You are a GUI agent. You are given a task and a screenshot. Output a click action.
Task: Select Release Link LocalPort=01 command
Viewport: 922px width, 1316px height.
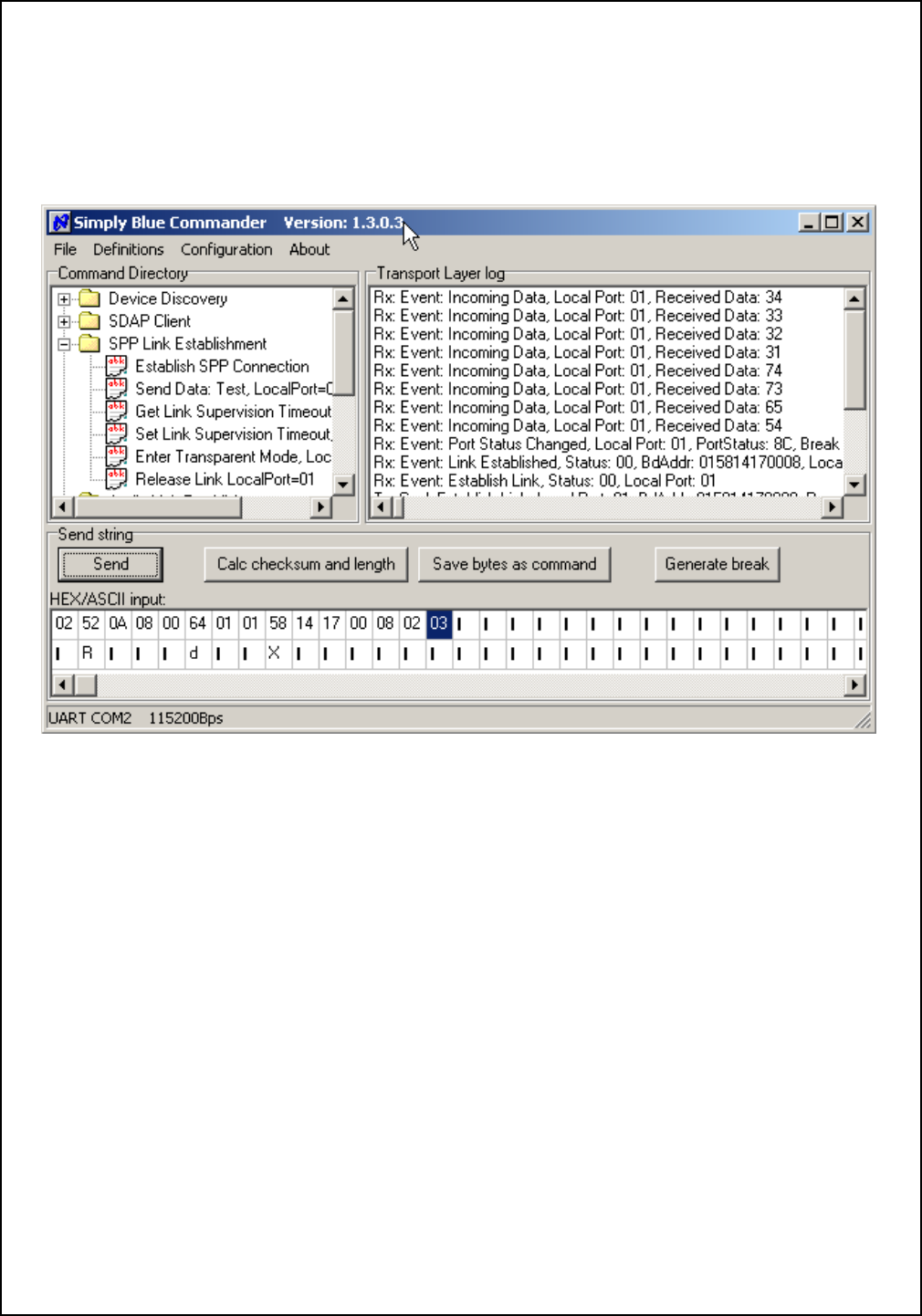[x=225, y=479]
